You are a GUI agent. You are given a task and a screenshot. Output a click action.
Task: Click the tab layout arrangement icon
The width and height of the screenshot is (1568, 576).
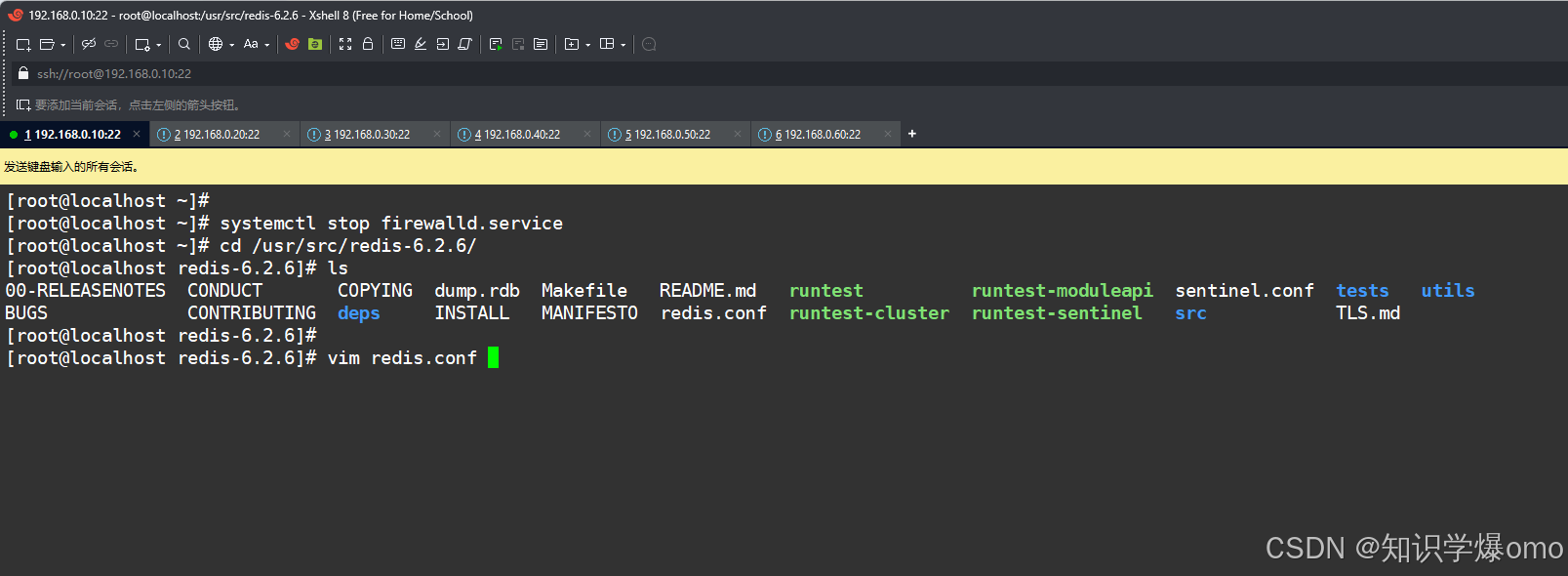pos(607,44)
